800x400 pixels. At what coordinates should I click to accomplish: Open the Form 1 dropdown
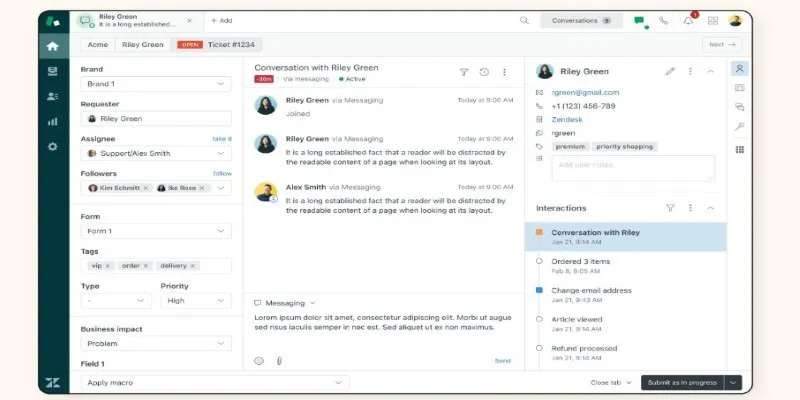tap(156, 231)
